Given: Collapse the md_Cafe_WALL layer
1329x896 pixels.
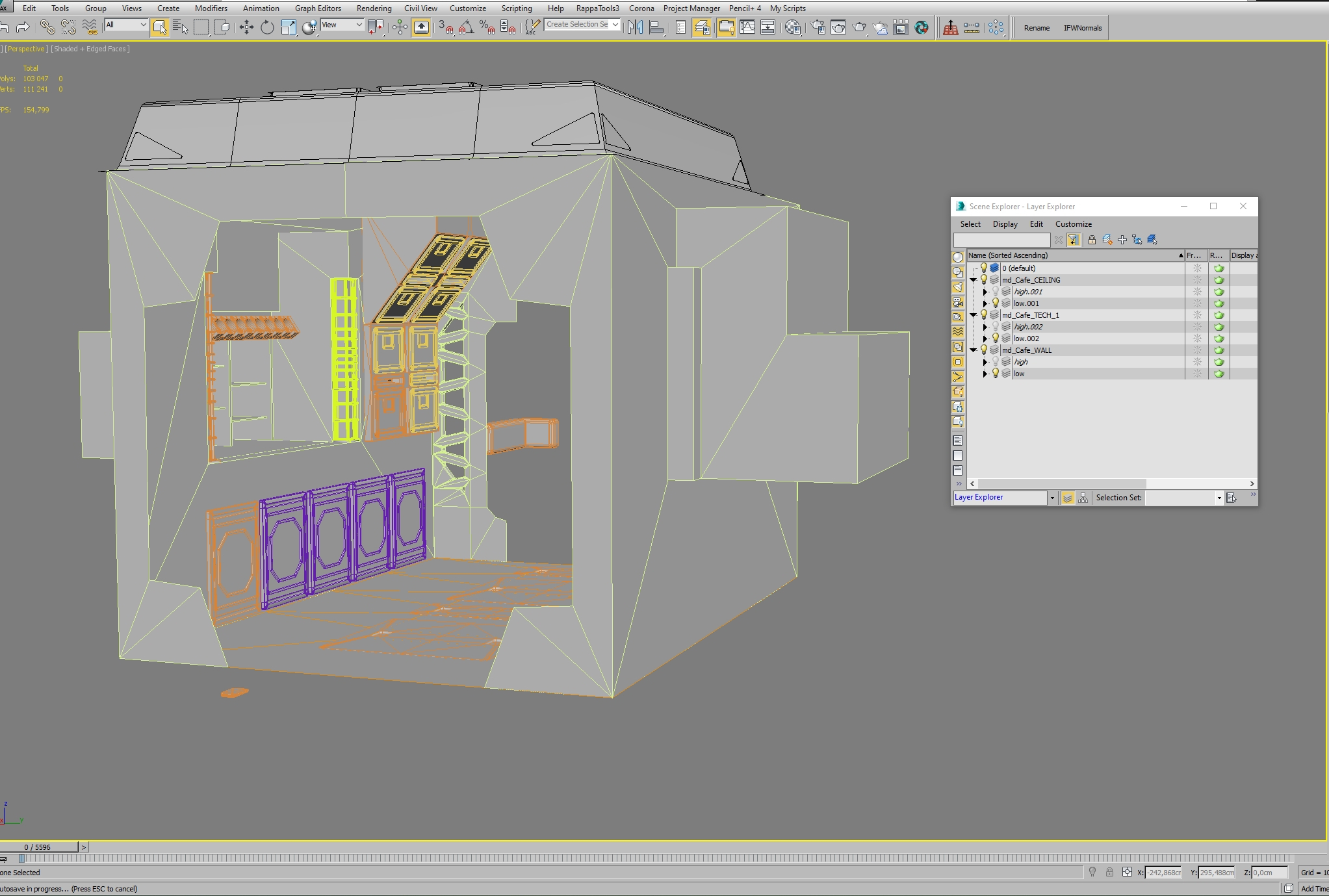Looking at the screenshot, I should 974,350.
